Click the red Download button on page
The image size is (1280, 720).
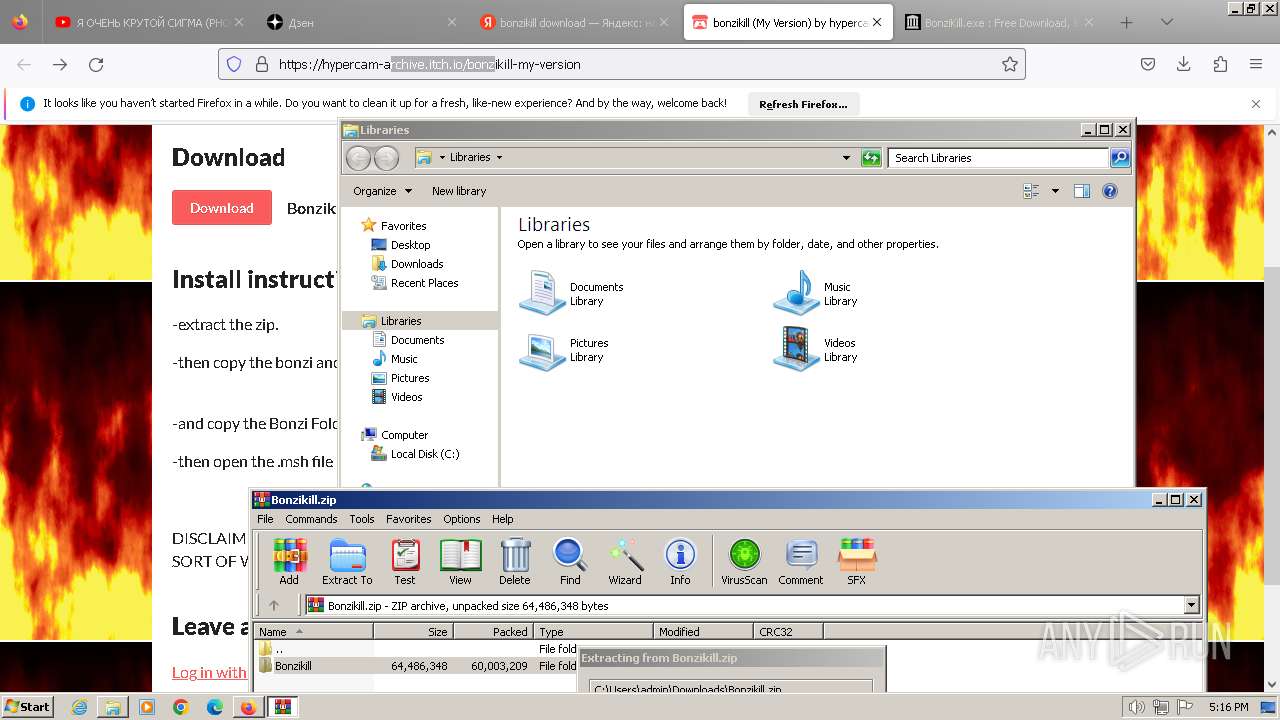222,207
